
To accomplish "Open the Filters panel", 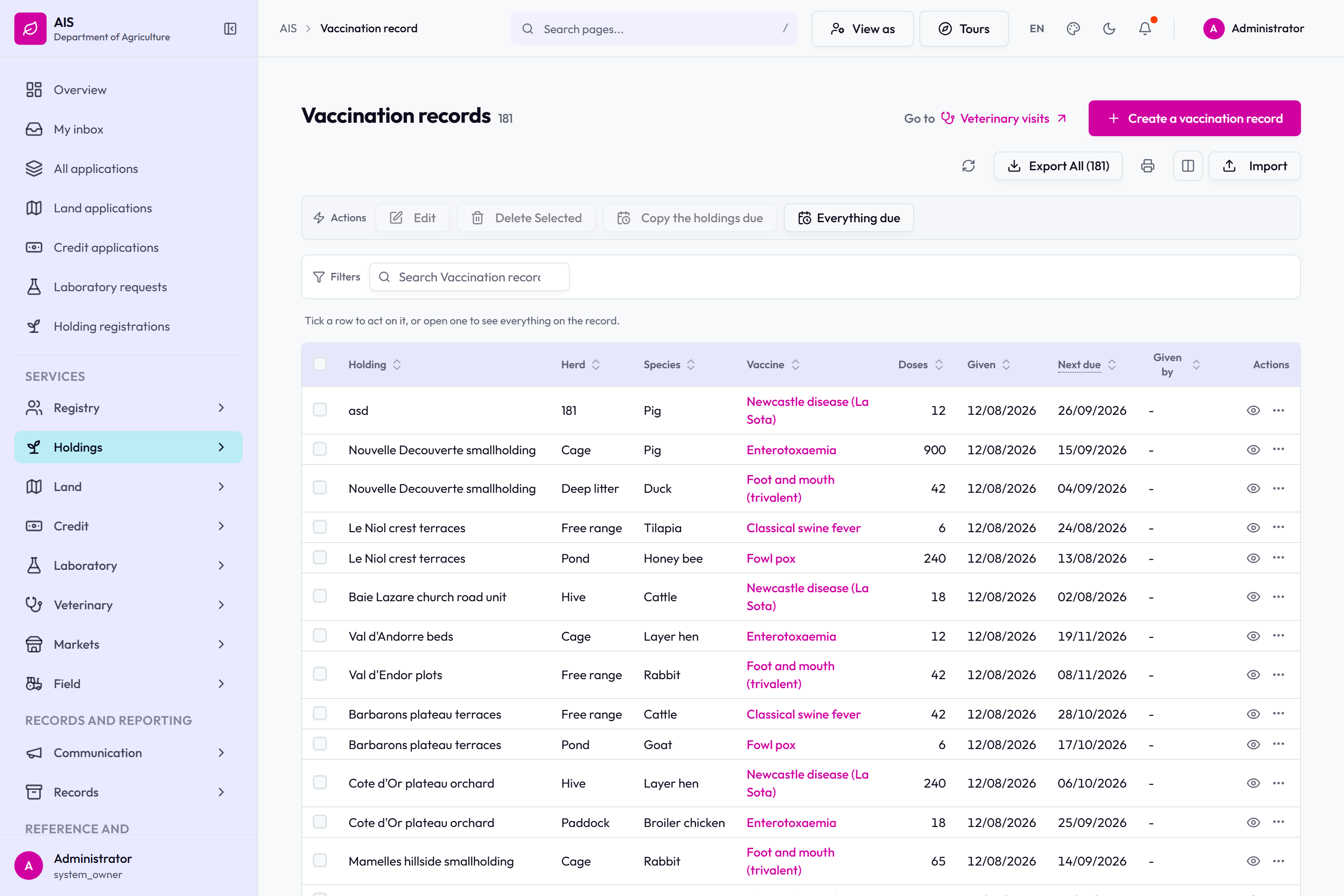I will click(336, 276).
